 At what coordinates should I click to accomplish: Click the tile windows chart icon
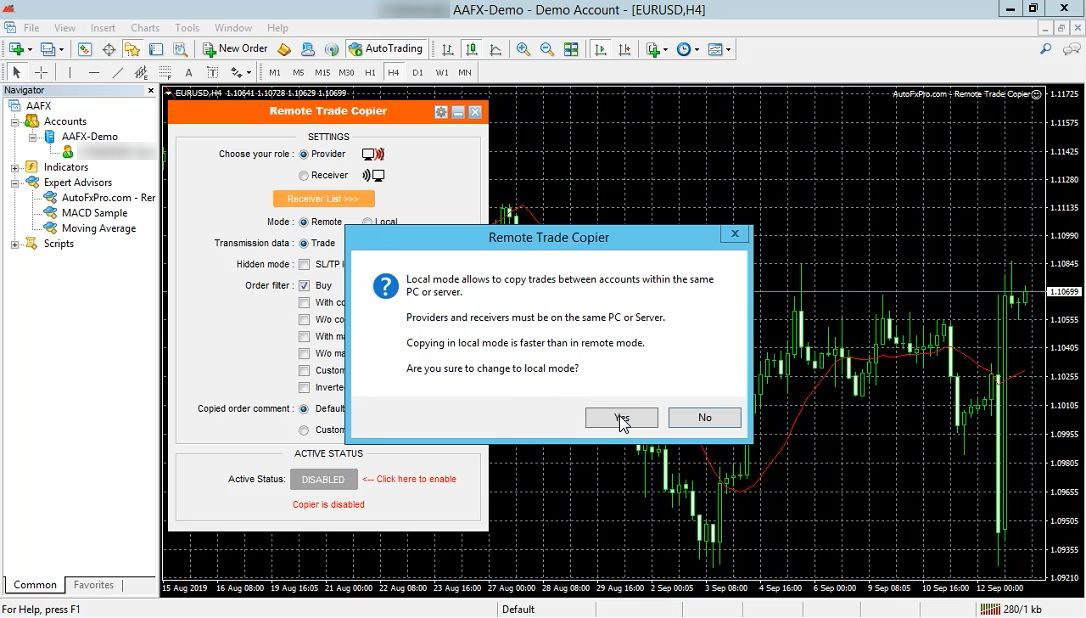click(x=571, y=49)
